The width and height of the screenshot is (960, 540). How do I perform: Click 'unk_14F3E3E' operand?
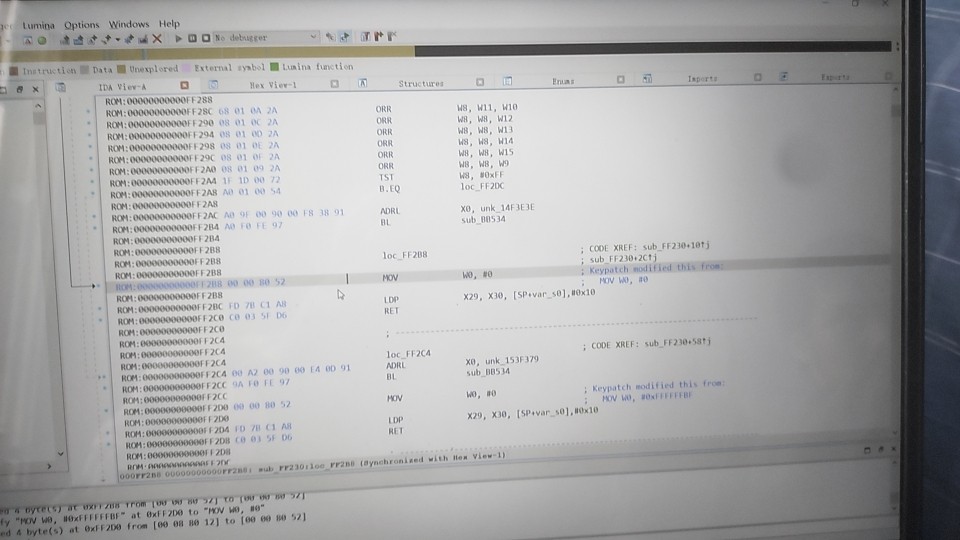(x=507, y=208)
